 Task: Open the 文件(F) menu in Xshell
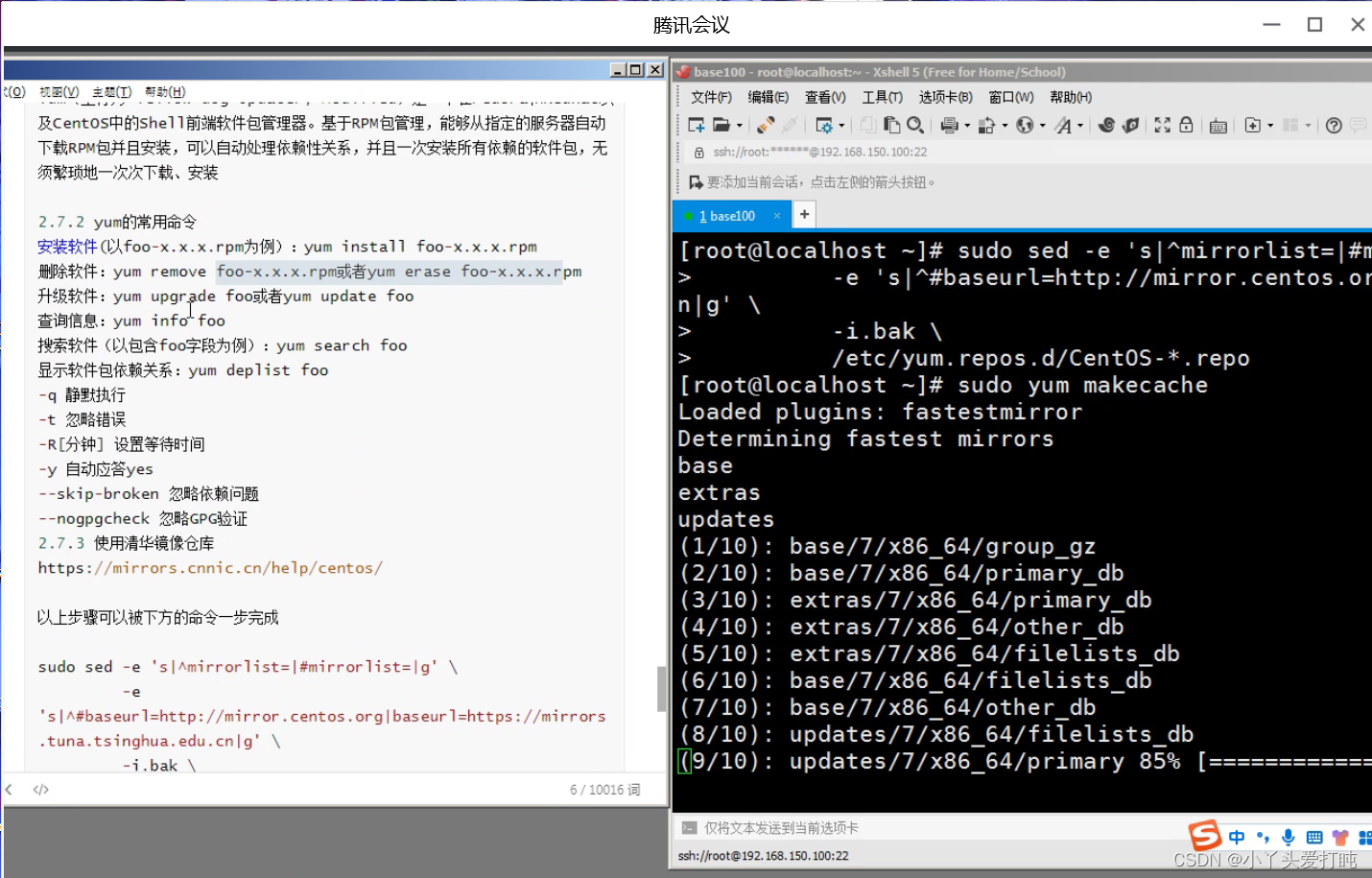coord(711,97)
